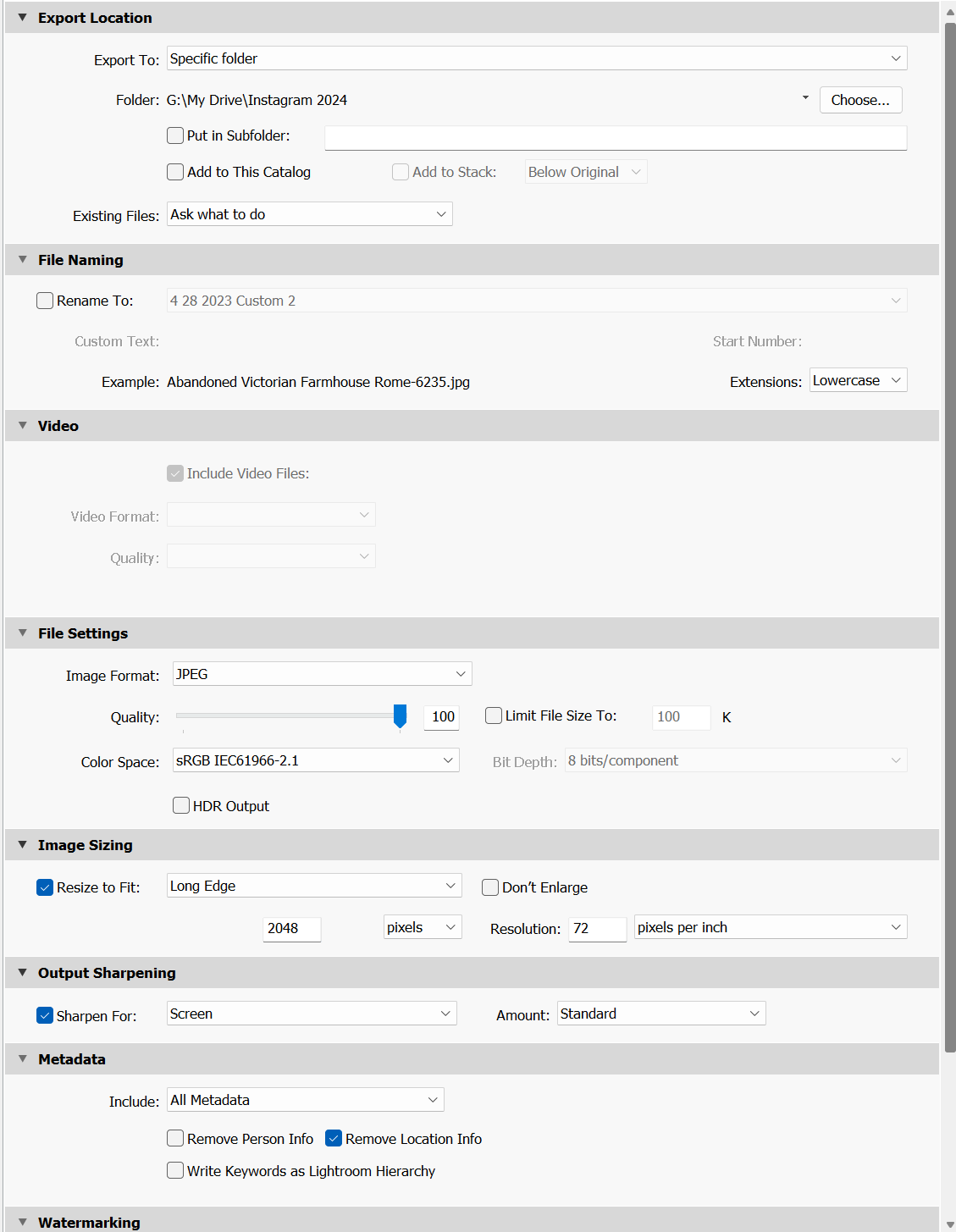This screenshot has width=956, height=1232.
Task: Open the Metadata Include dropdown
Action: click(x=306, y=1100)
